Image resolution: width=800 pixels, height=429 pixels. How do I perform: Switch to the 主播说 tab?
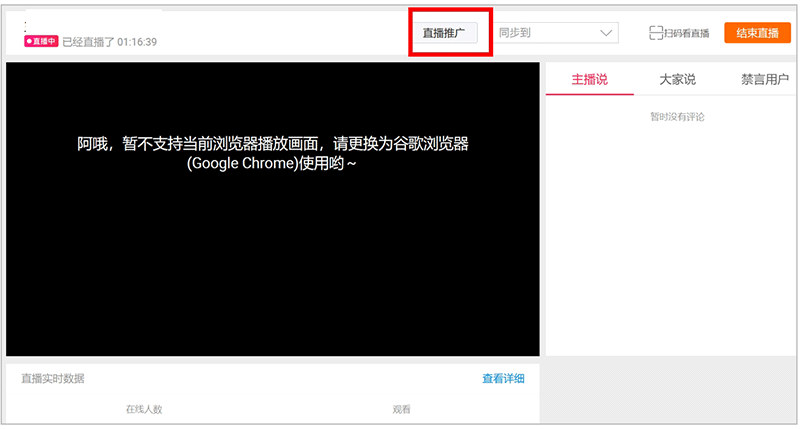click(589, 80)
